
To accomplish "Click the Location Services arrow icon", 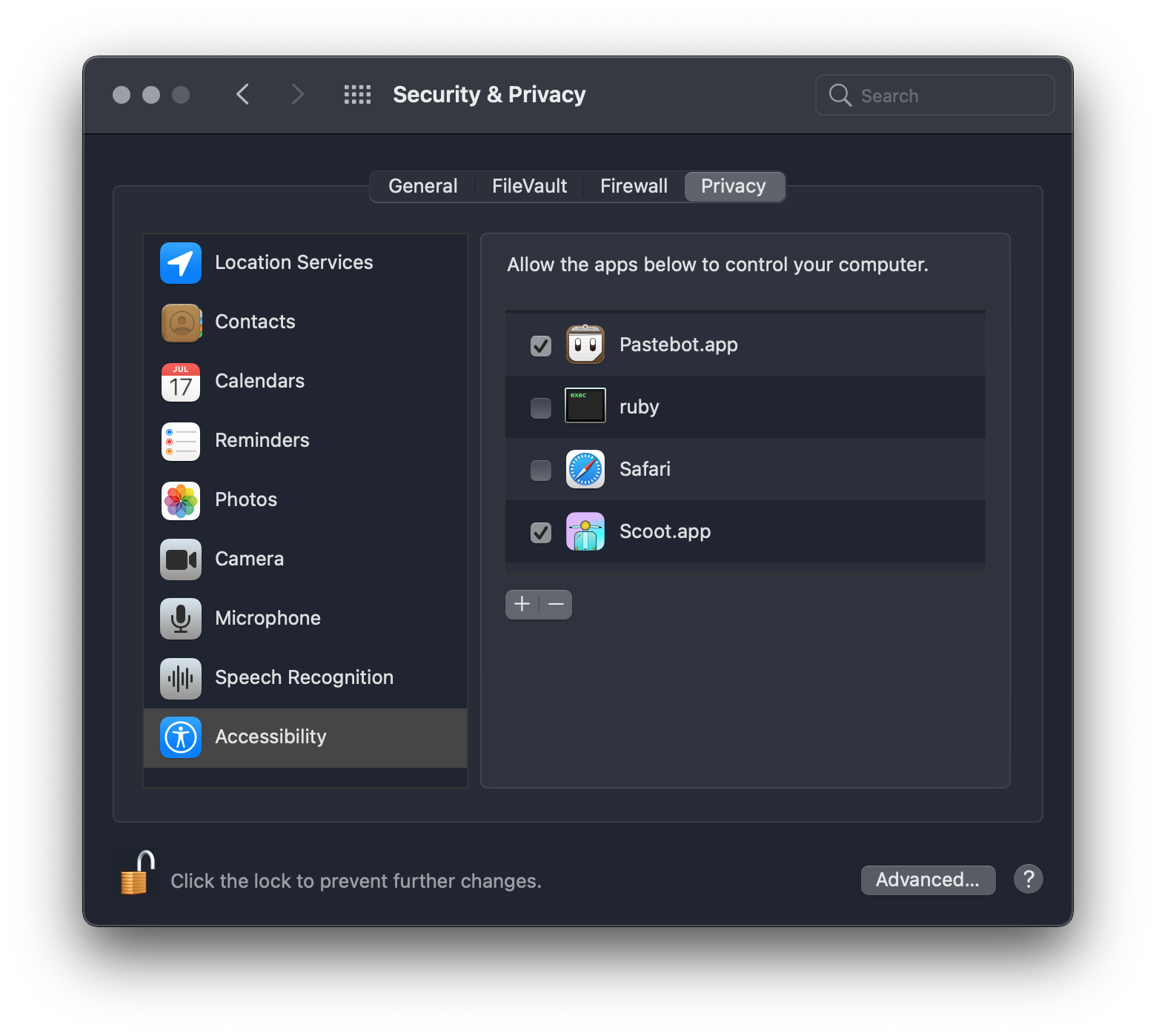I will tap(181, 263).
